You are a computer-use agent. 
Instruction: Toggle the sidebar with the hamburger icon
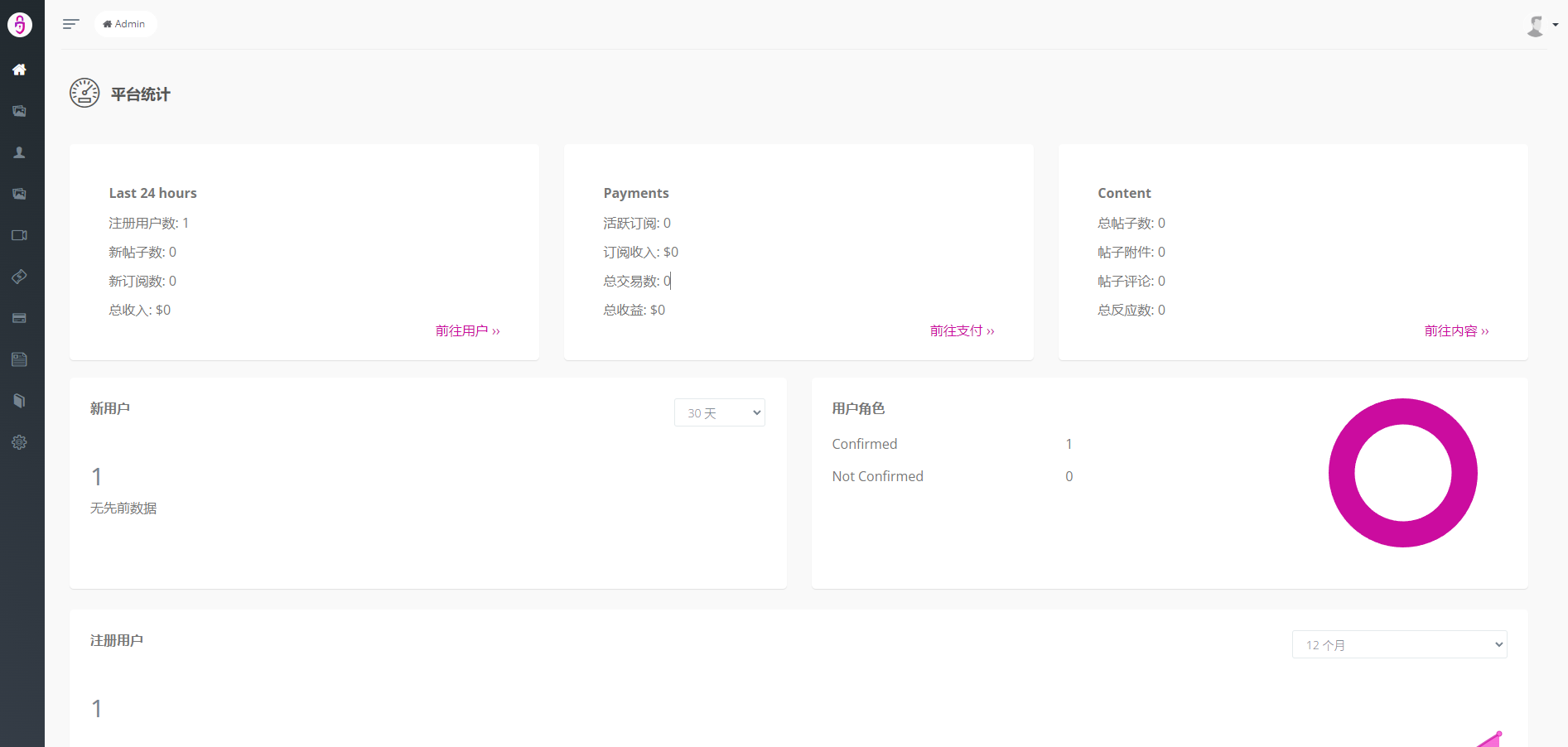coord(70,24)
